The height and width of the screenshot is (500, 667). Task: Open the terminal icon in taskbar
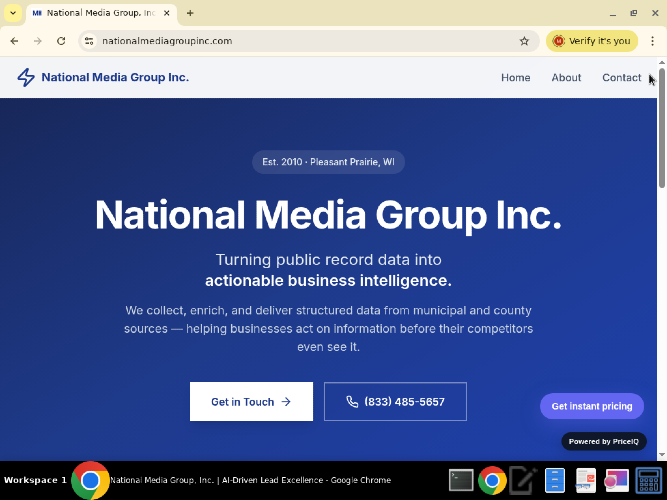[x=462, y=480]
